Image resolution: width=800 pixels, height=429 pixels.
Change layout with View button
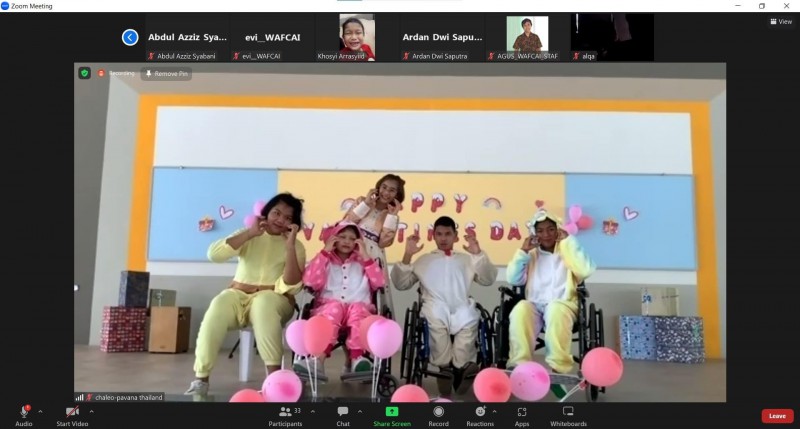click(781, 21)
